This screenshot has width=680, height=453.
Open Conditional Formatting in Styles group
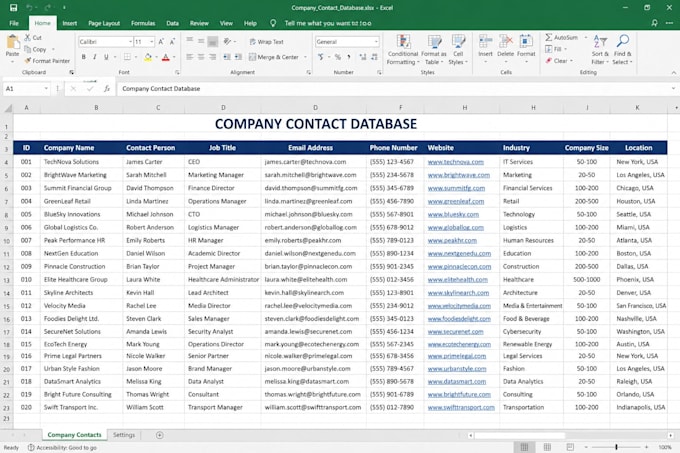pyautogui.click(x=403, y=50)
